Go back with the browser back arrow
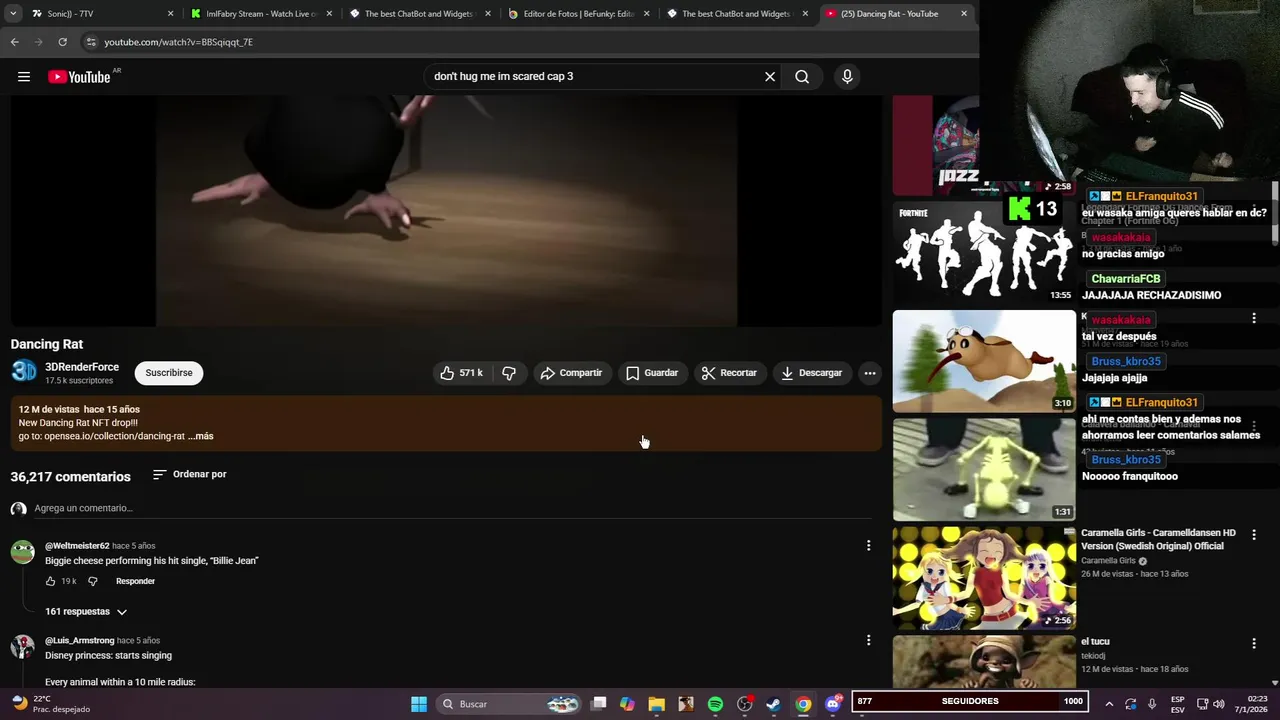 click(14, 42)
